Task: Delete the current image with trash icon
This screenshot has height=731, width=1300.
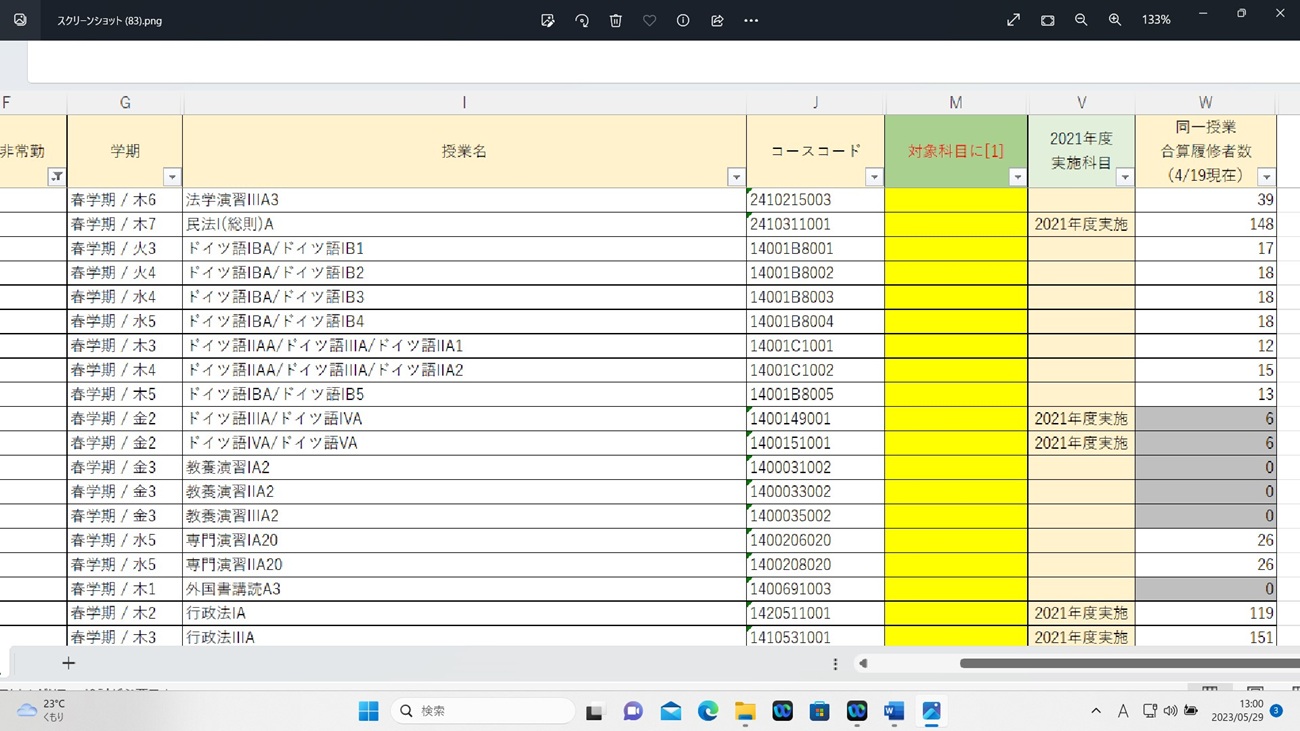Action: coord(616,20)
